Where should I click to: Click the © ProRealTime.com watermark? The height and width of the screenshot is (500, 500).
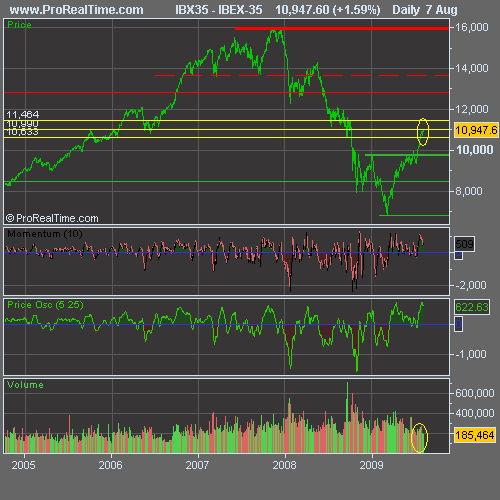click(52, 218)
